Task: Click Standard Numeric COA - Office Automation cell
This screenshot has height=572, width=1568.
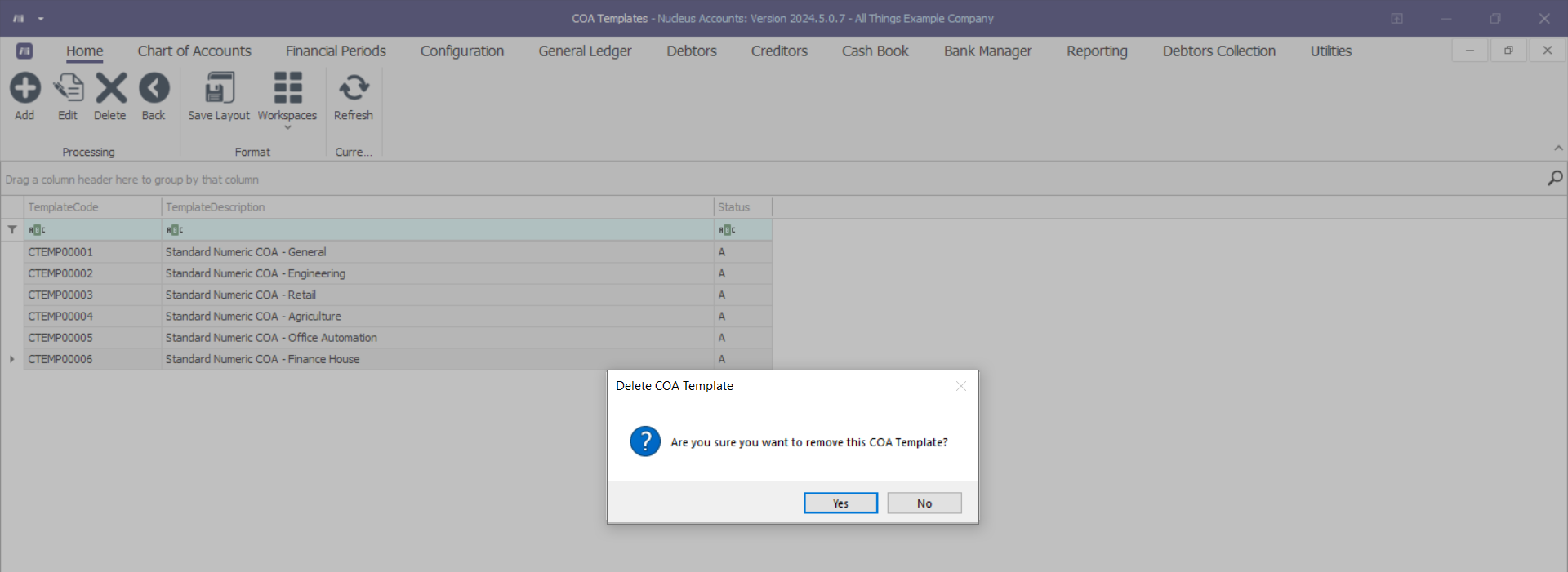Action: pyautogui.click(x=438, y=337)
